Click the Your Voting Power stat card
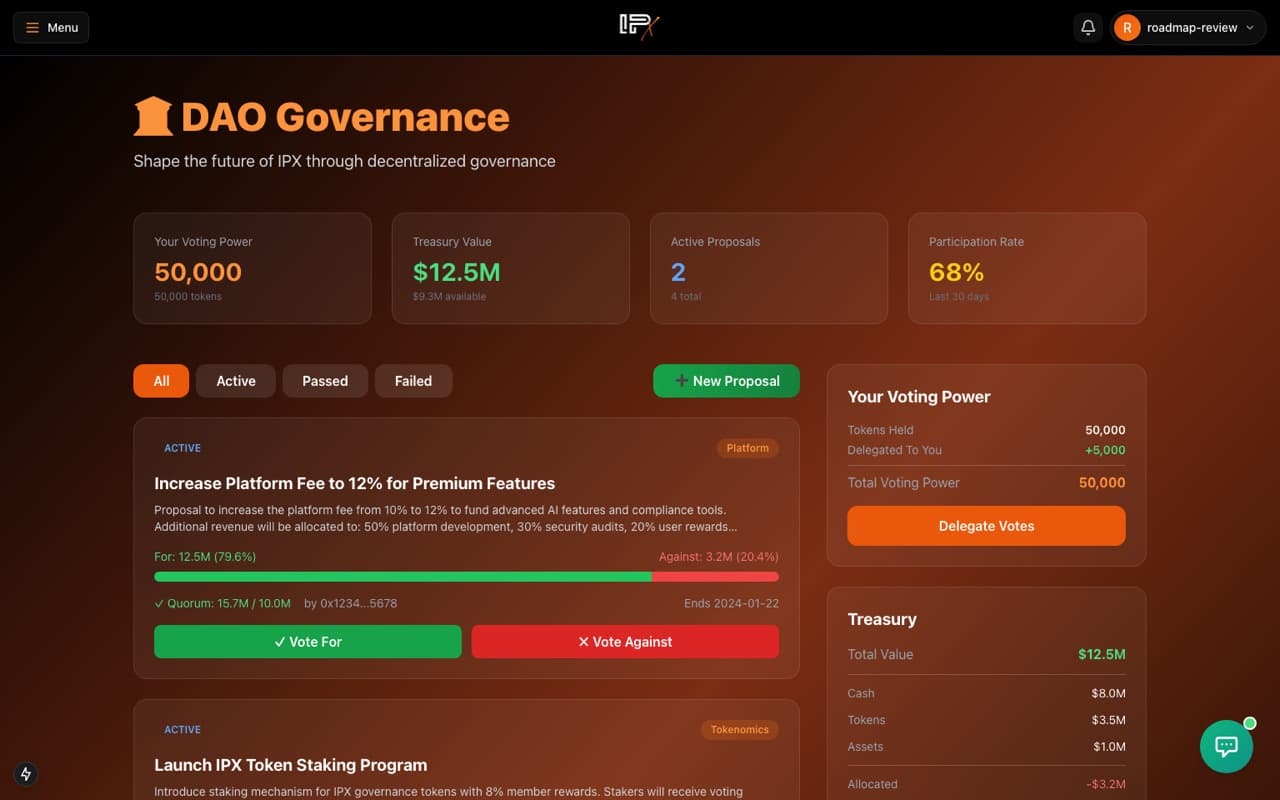Screen dimensions: 1280x800 click(252, 268)
